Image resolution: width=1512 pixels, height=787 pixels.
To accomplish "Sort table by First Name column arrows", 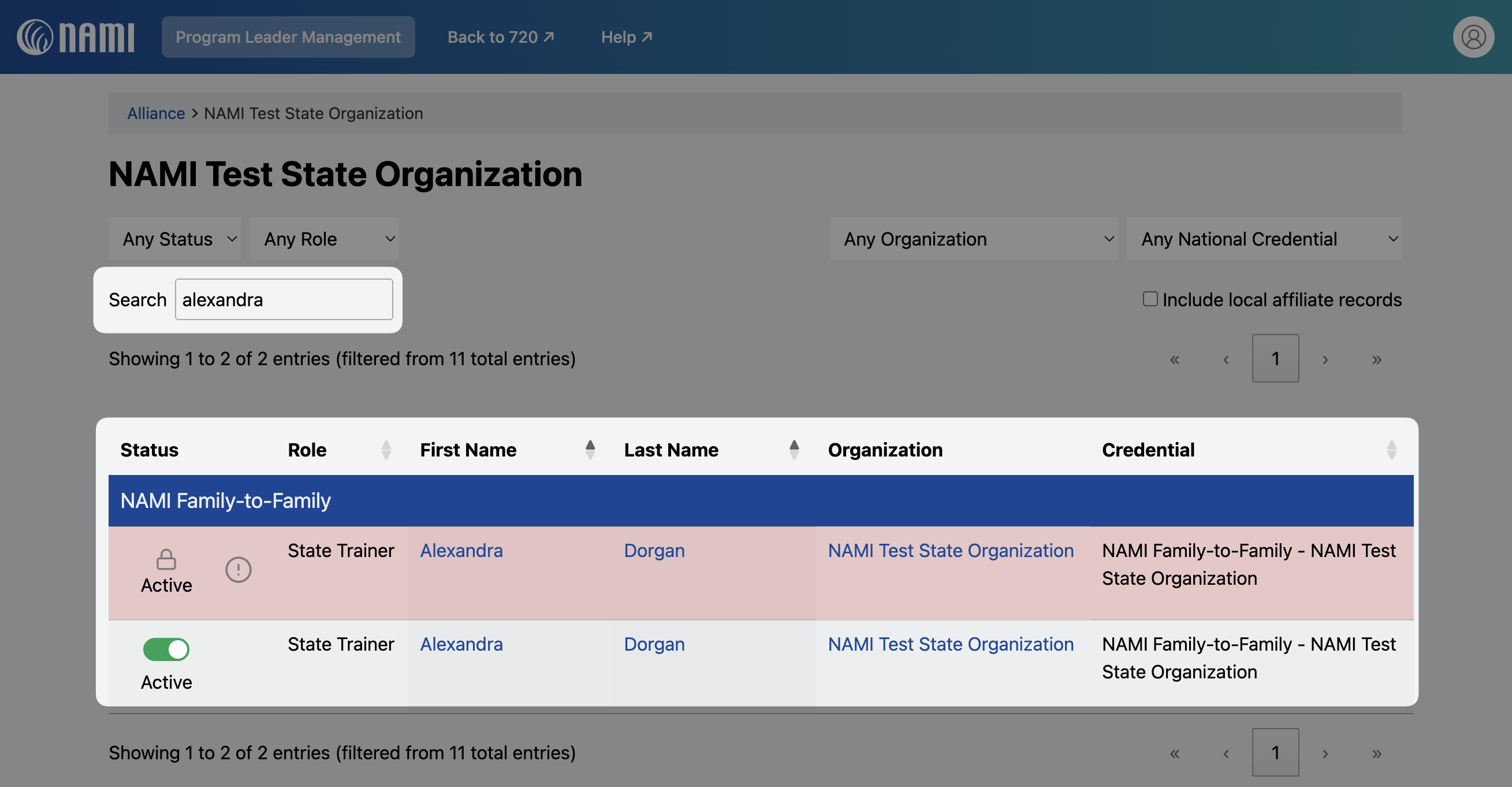I will tap(590, 450).
